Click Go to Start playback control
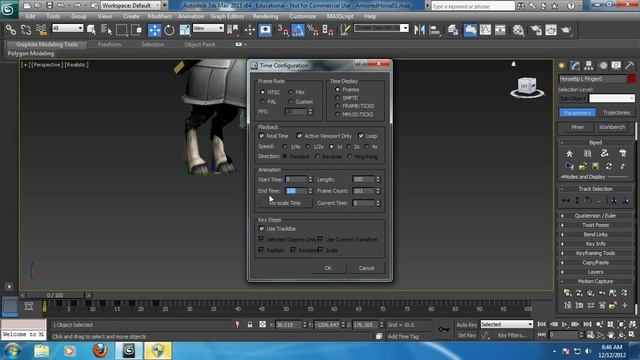Screen dimensions: 640x360 pyautogui.click(x=542, y=324)
